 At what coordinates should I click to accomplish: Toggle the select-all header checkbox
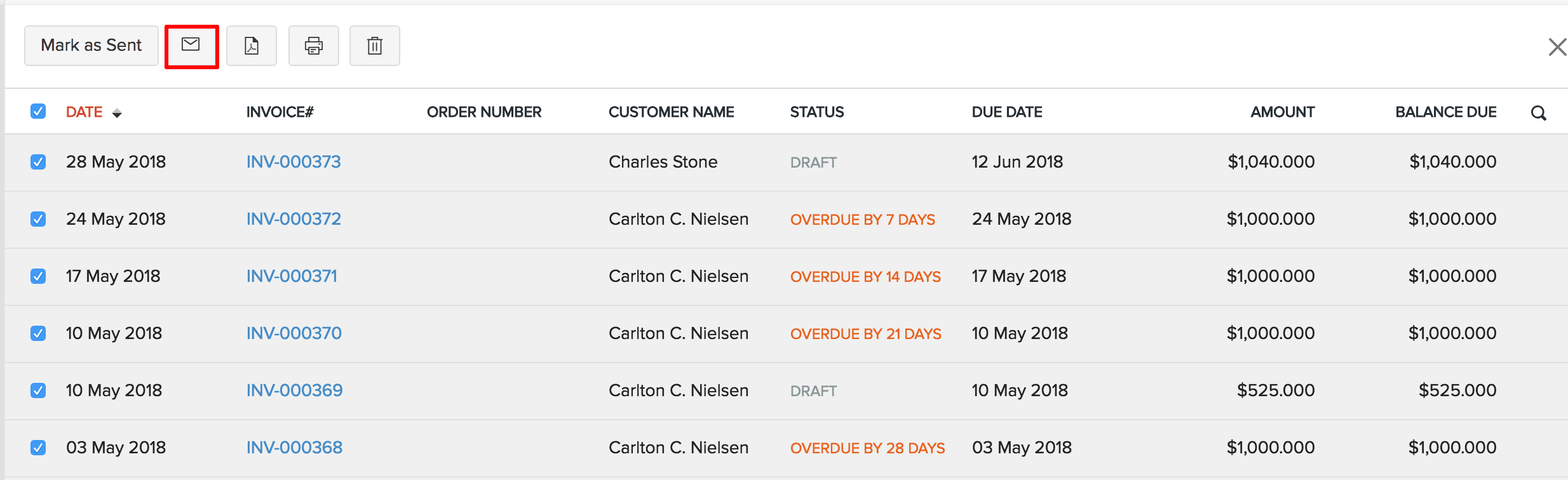(x=38, y=112)
